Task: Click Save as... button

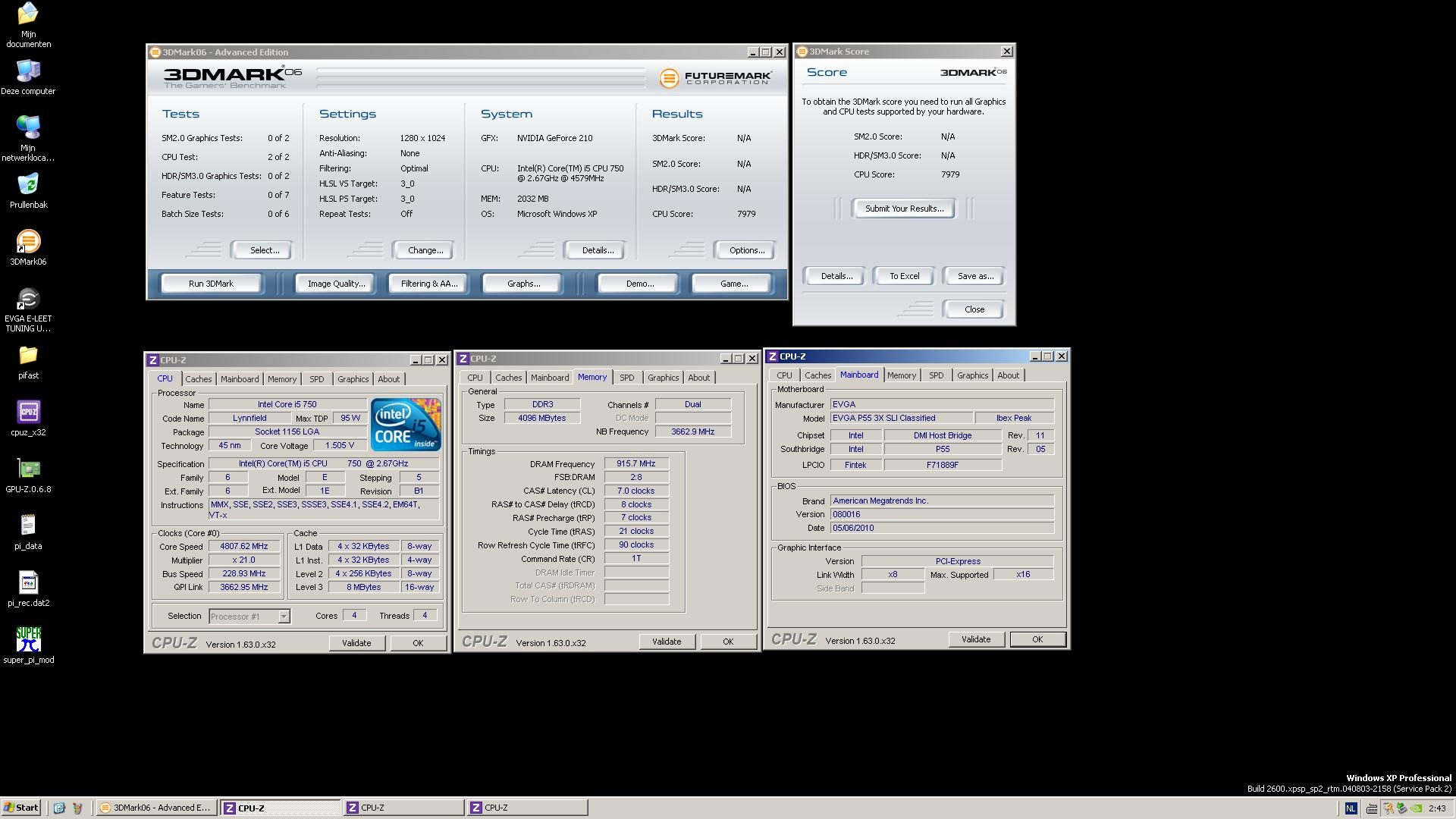Action: (x=975, y=276)
